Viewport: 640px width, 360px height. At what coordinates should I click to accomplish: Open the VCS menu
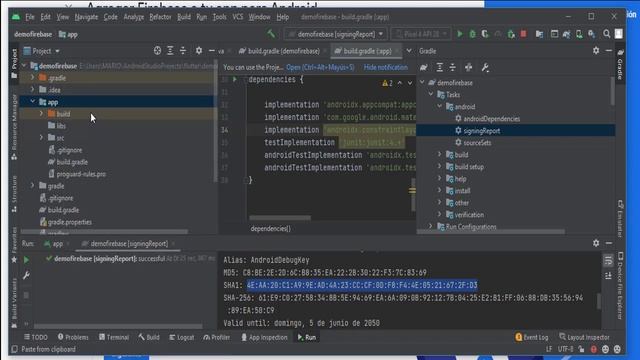pos(238,17)
